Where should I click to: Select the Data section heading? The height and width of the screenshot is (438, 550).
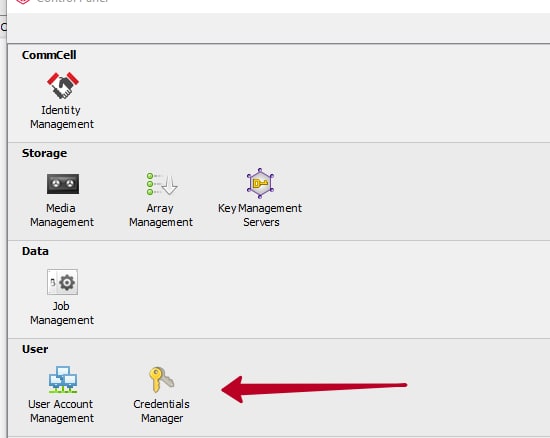pos(35,251)
